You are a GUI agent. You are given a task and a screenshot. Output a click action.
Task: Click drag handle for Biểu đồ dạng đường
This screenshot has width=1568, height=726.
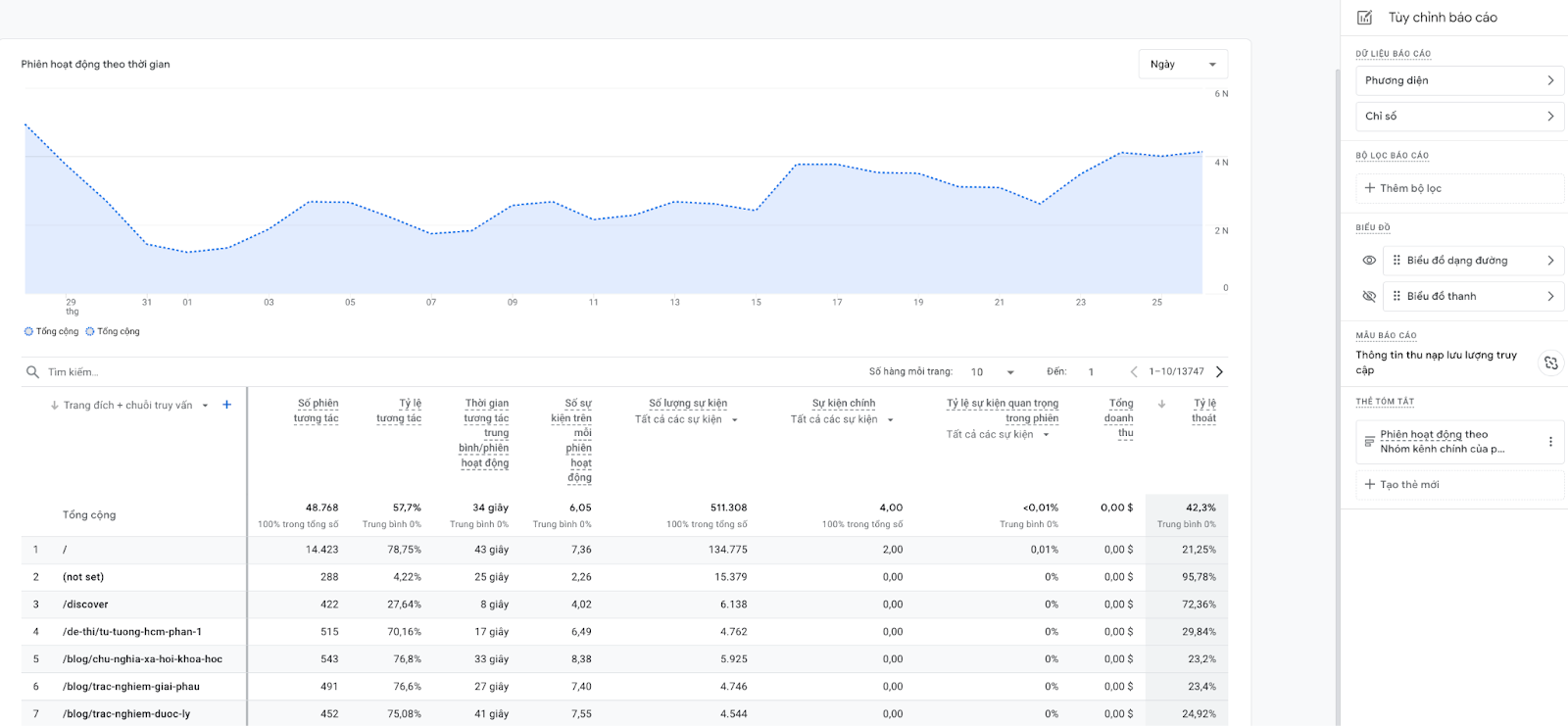tap(1396, 261)
